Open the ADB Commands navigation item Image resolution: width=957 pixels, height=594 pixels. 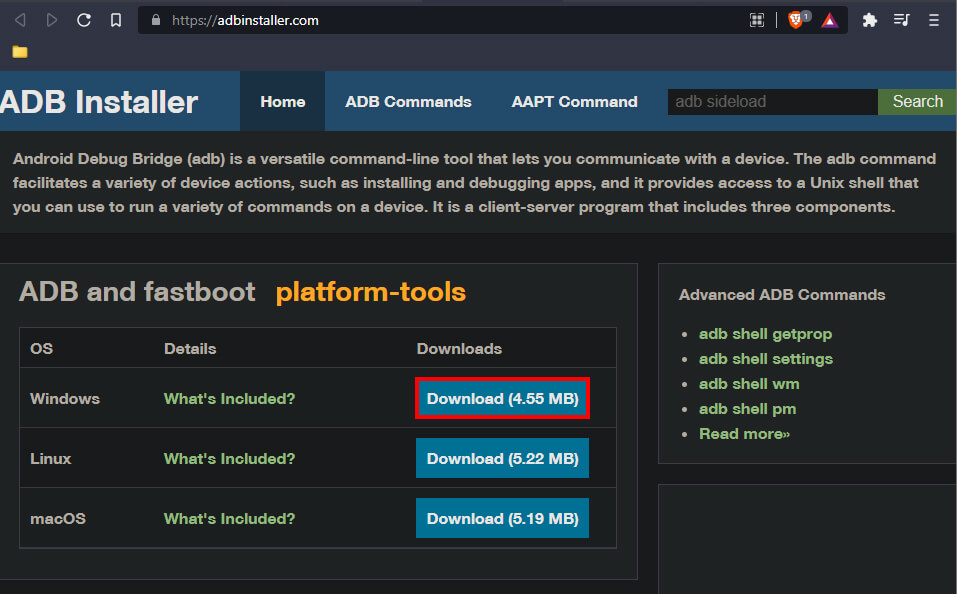coord(408,101)
